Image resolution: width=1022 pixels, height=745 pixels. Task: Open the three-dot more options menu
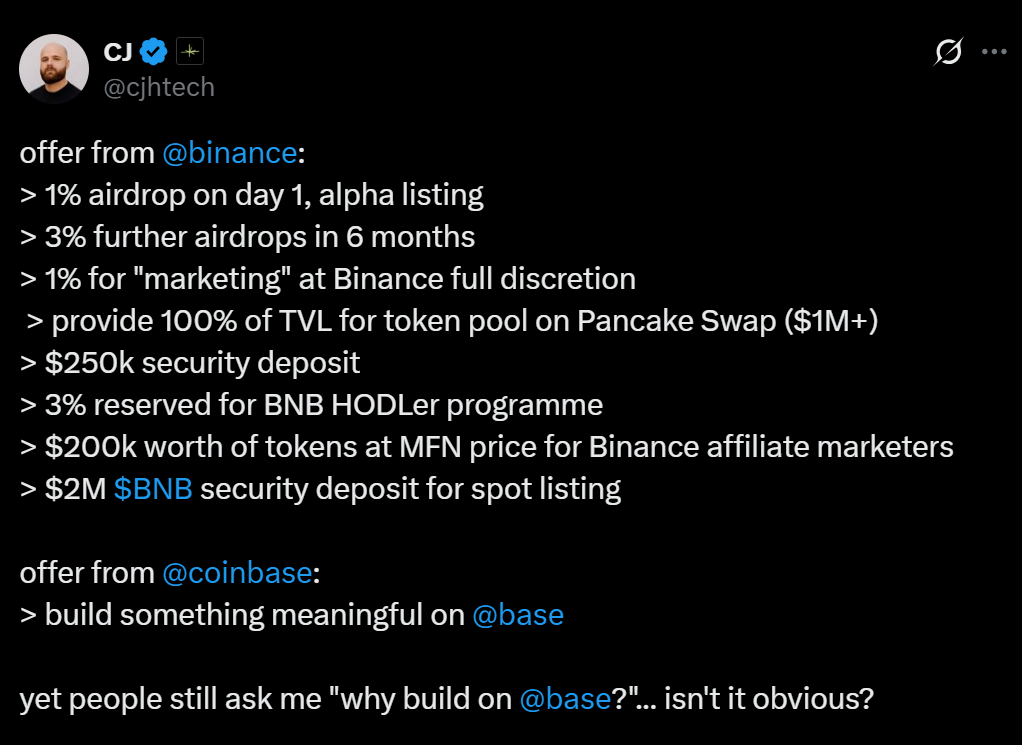coord(994,52)
